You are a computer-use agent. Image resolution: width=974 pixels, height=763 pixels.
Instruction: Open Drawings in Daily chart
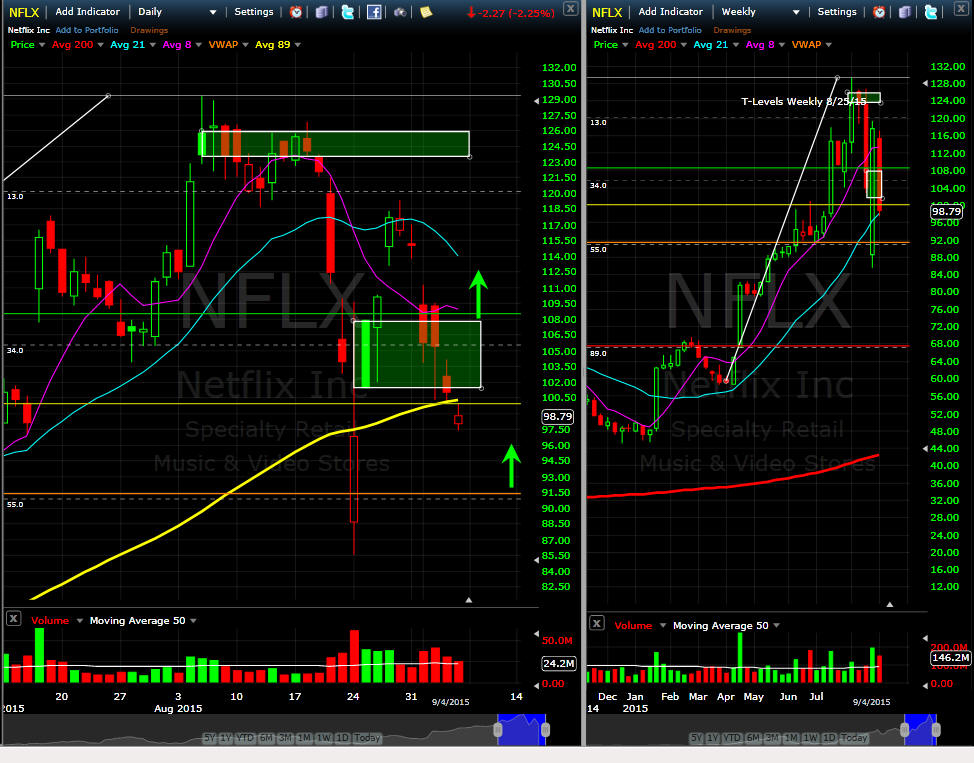point(149,30)
